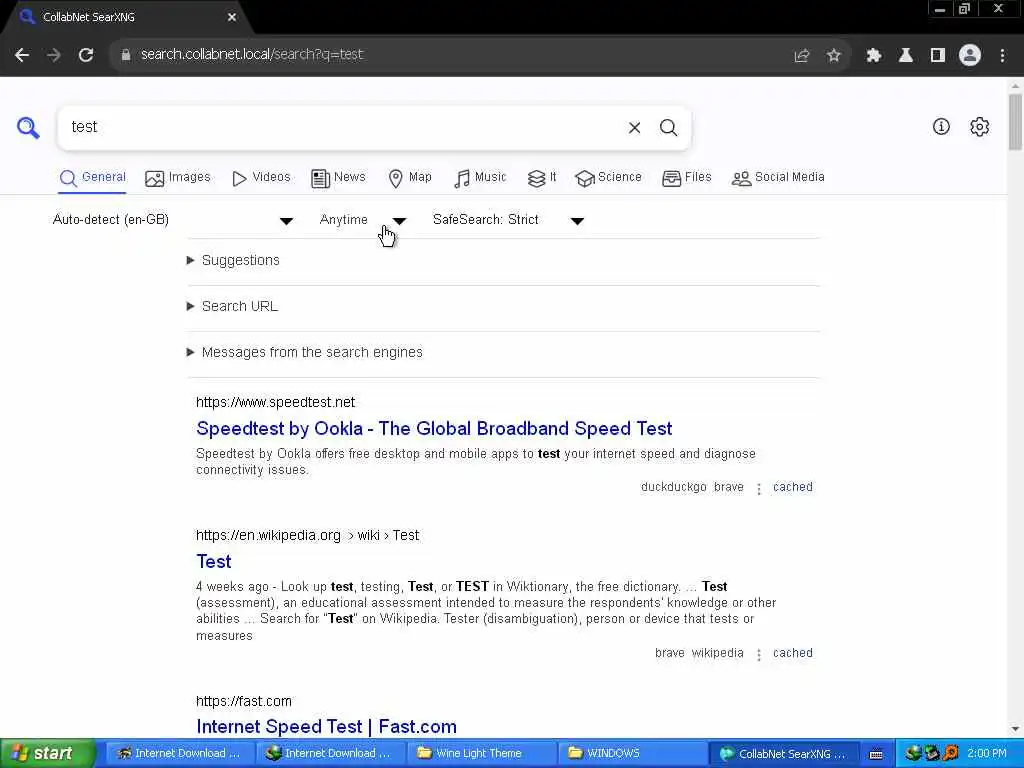Bookmark this page with star icon
The height and width of the screenshot is (768, 1024).
pyautogui.click(x=834, y=56)
